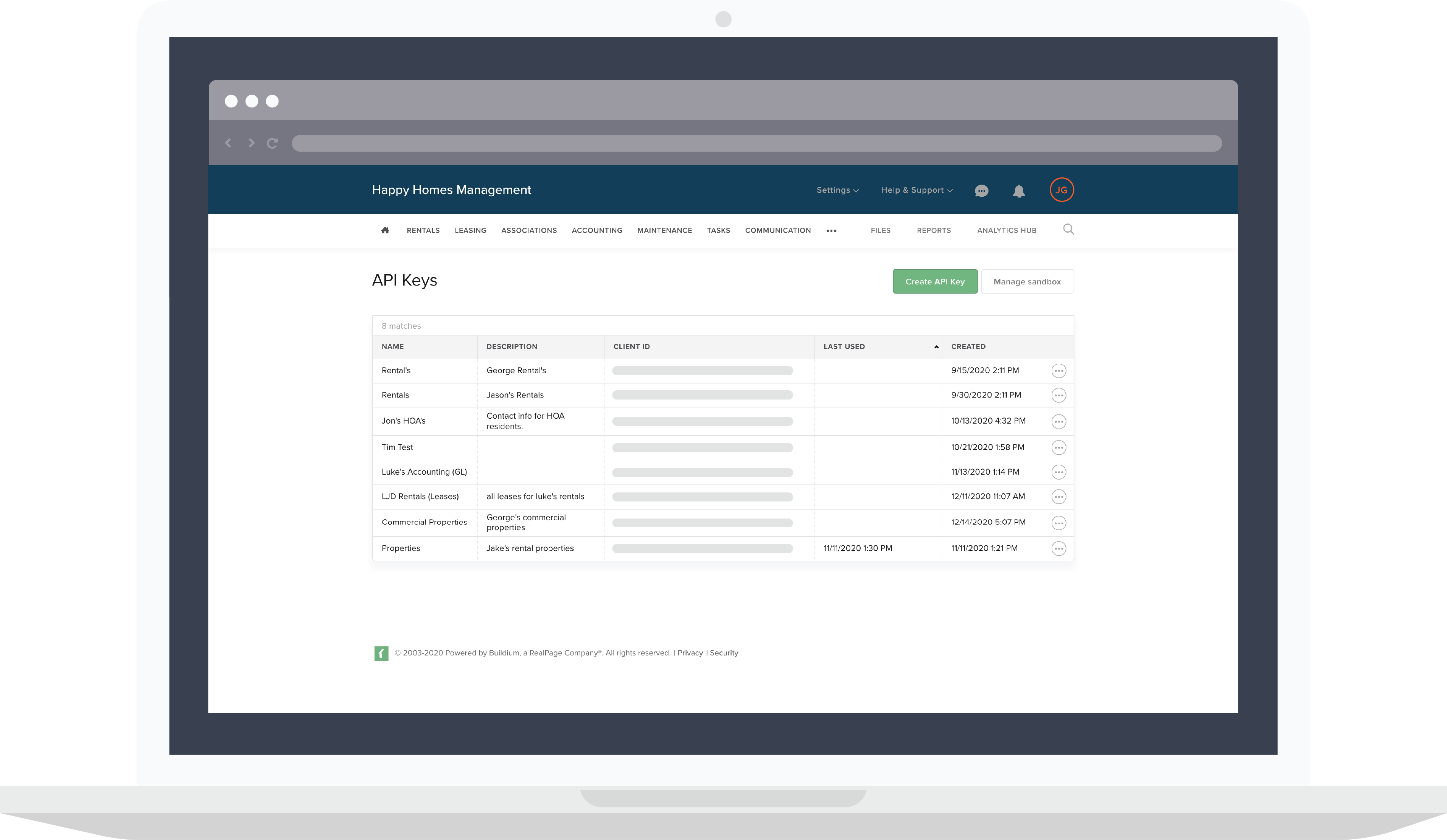Click the Buildium logo in footer
This screenshot has height=840, width=1447.
click(381, 653)
